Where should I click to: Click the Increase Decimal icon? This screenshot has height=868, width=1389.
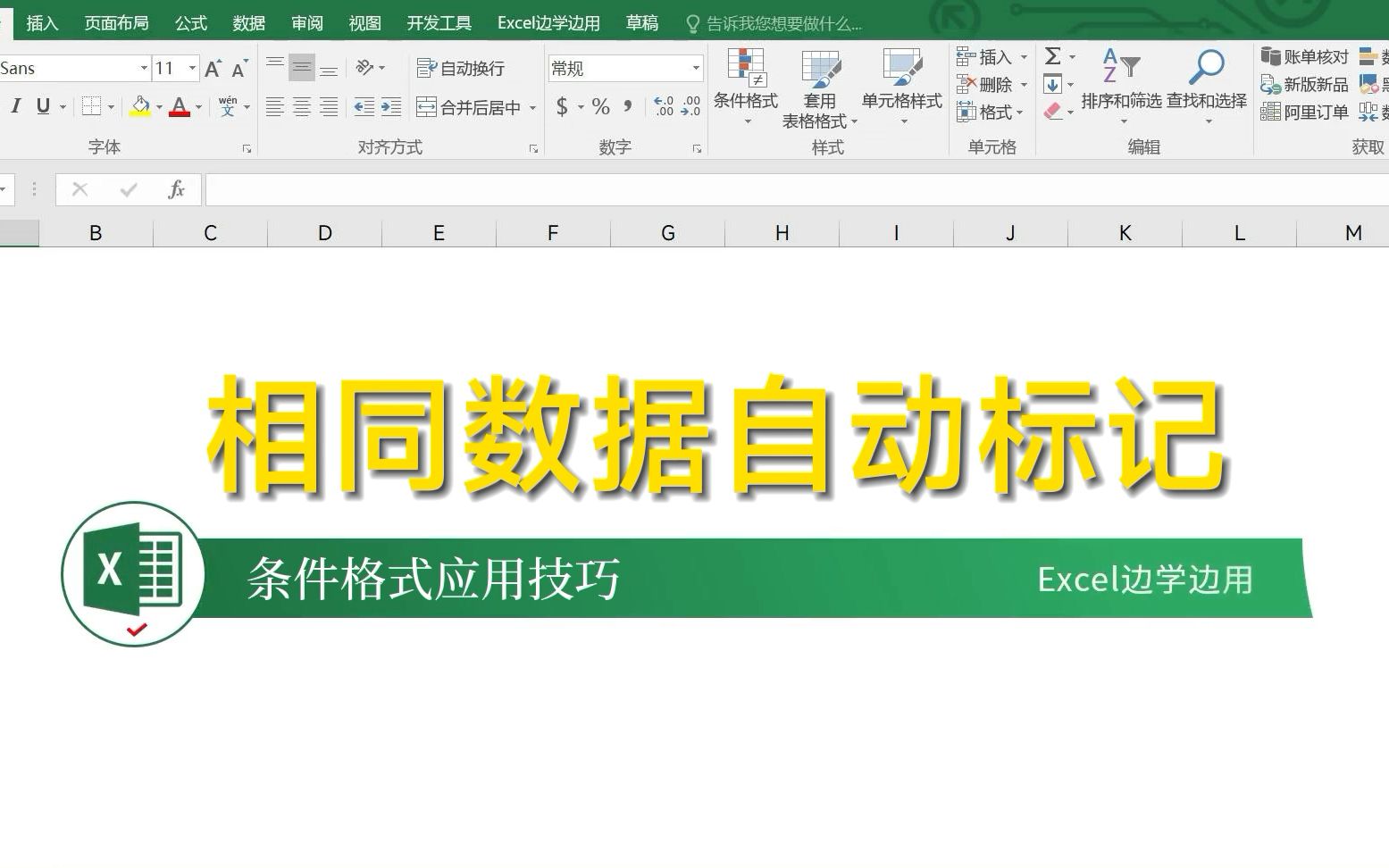point(664,107)
